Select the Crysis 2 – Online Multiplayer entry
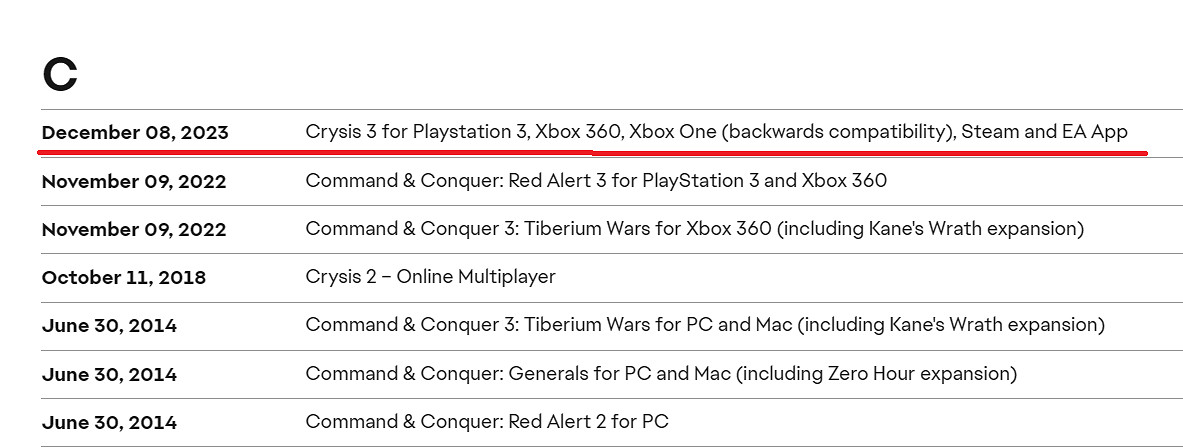Screen dimensions: 1183x448 pyautogui.click(x=430, y=277)
